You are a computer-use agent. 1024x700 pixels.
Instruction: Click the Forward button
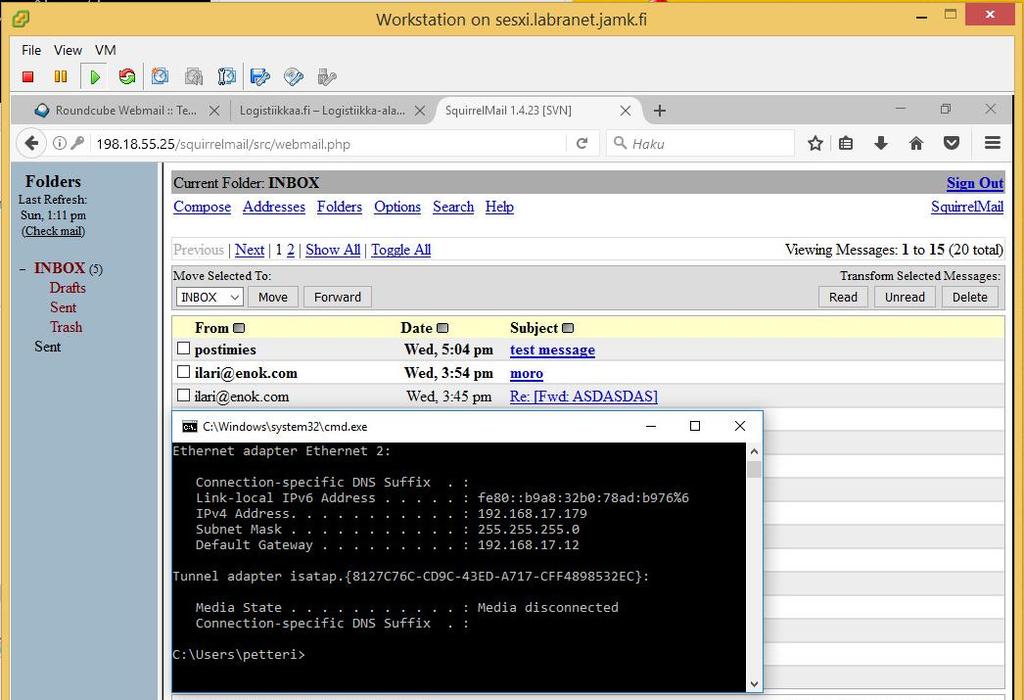337,297
